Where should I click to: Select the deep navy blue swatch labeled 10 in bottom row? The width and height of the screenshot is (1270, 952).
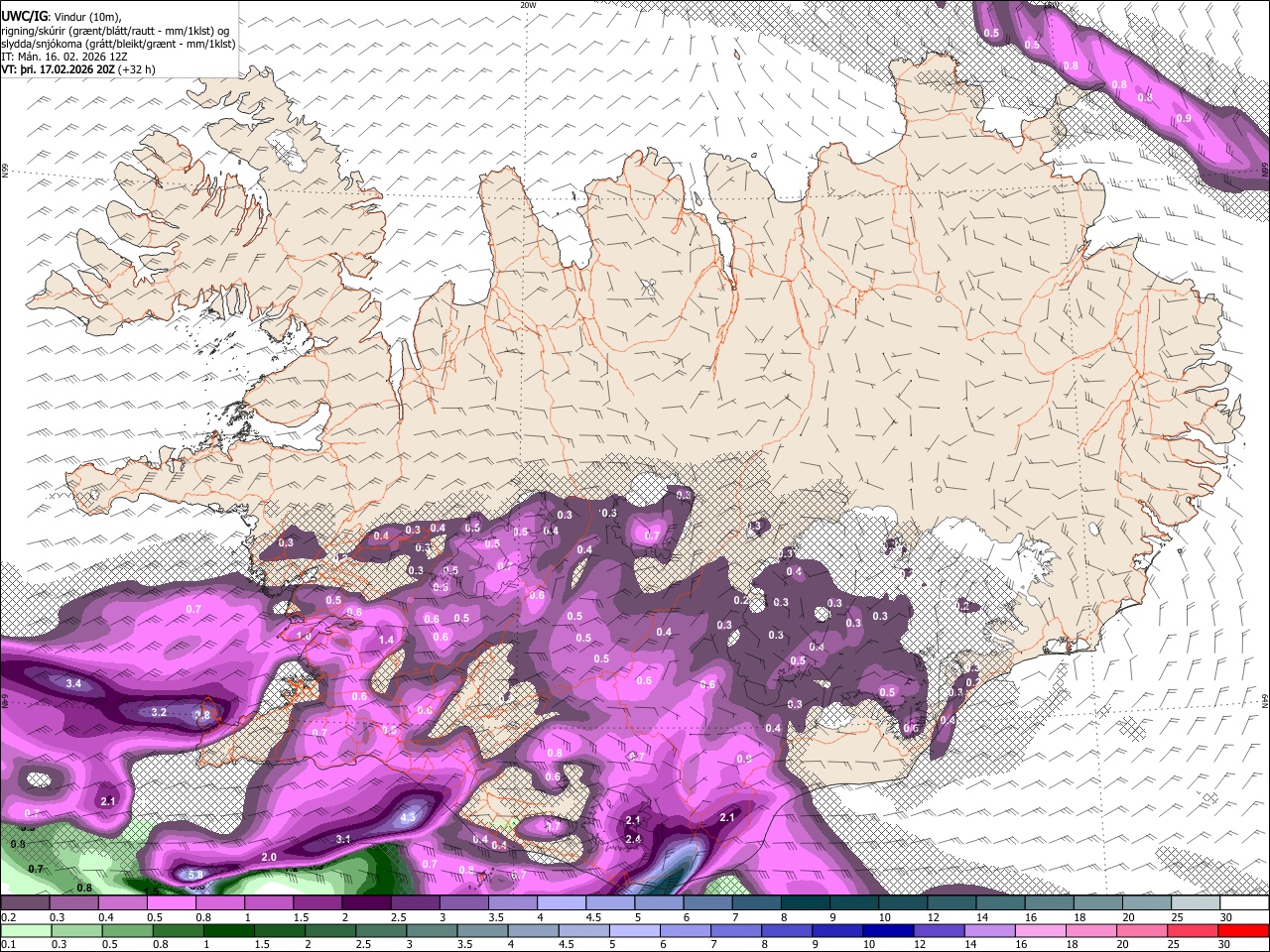click(x=888, y=930)
